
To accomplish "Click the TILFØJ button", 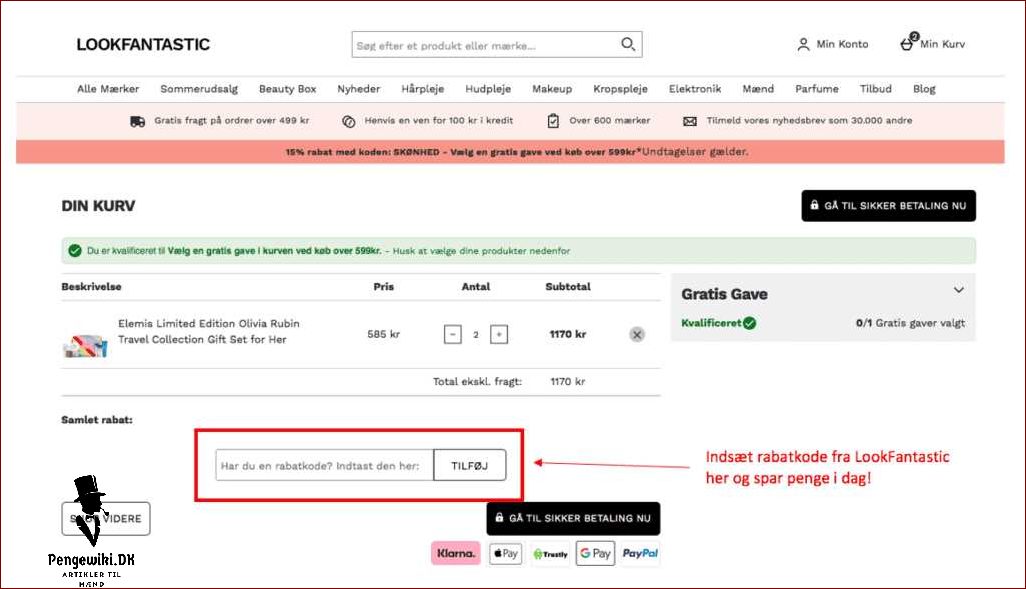I will pyautogui.click(x=470, y=465).
